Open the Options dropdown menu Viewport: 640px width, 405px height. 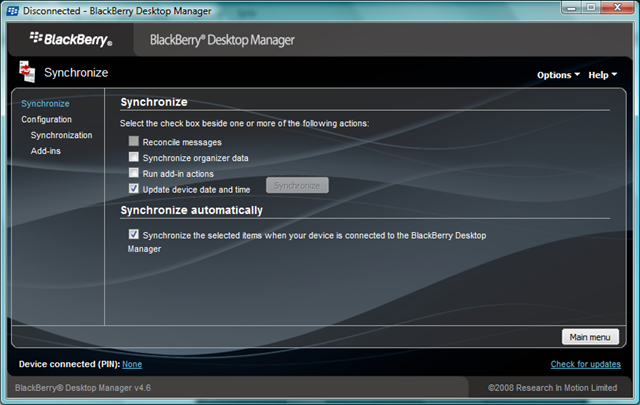pos(558,75)
